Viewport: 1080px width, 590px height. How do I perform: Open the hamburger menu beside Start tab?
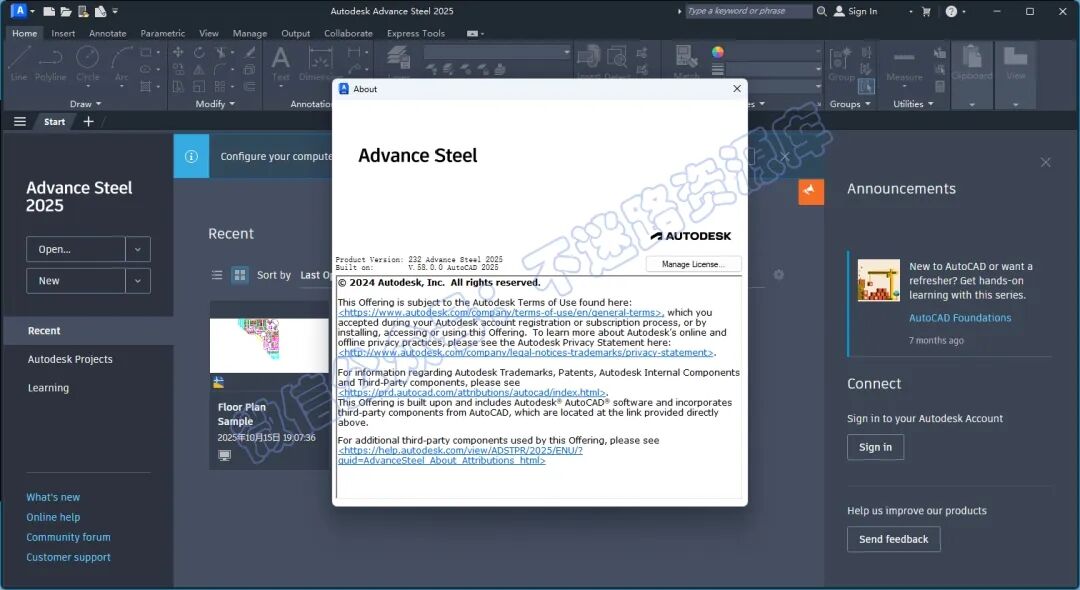pyautogui.click(x=20, y=121)
